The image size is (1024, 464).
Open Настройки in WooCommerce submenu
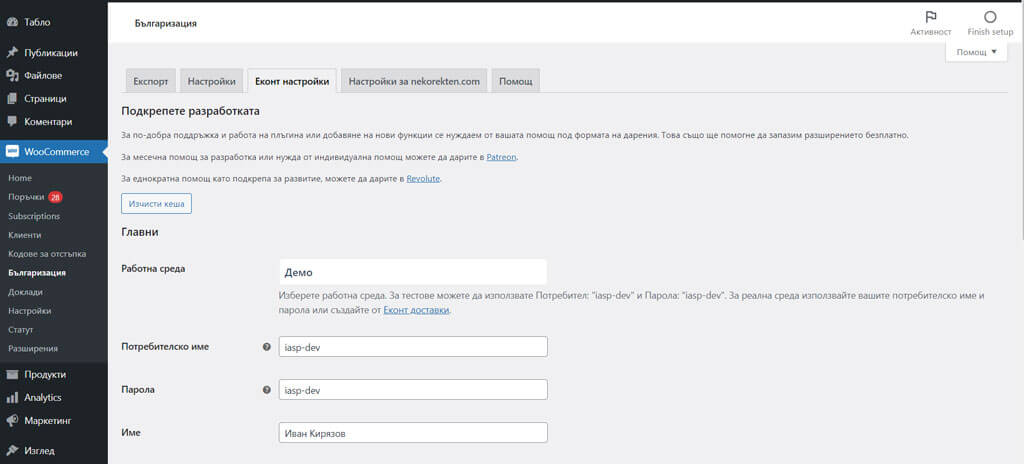(x=29, y=310)
